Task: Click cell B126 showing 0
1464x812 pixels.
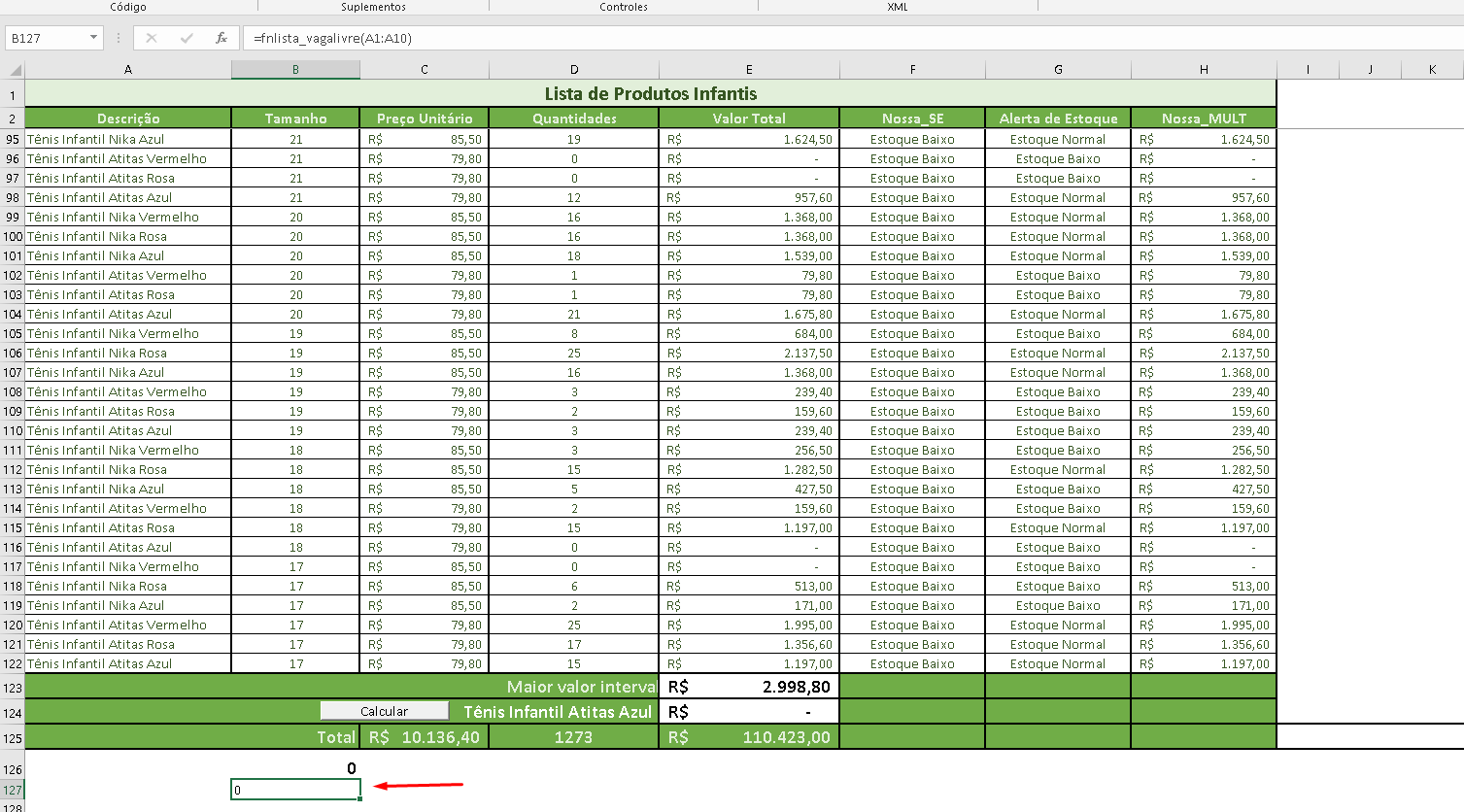Action: (295, 768)
